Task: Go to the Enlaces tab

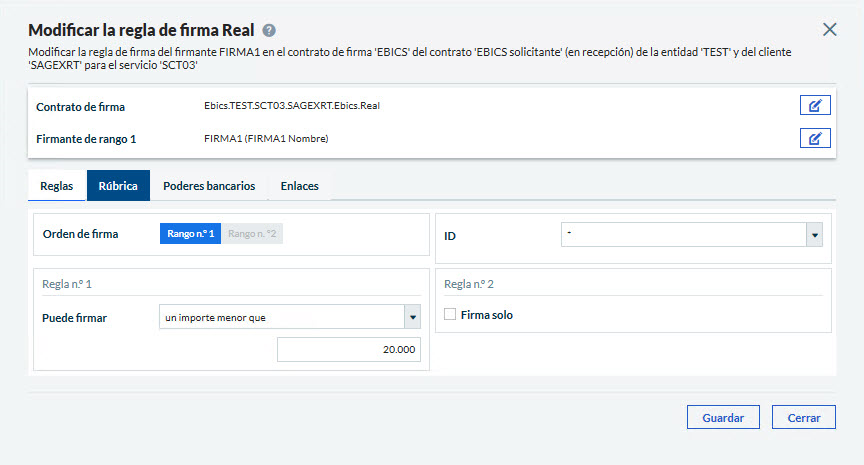Action: click(299, 186)
